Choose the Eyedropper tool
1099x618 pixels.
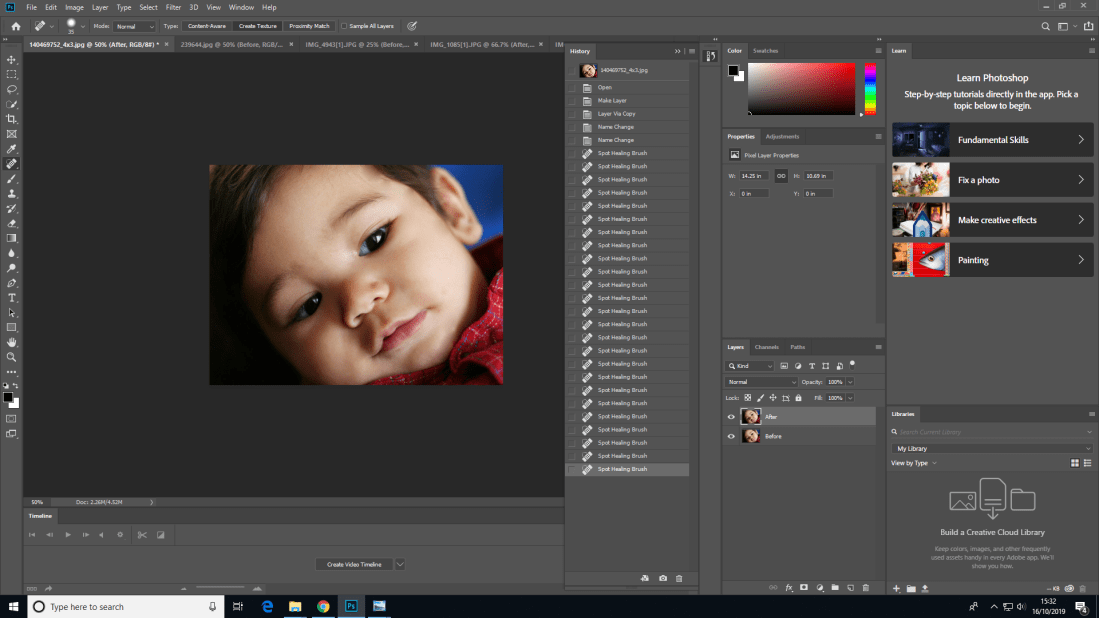pos(12,147)
